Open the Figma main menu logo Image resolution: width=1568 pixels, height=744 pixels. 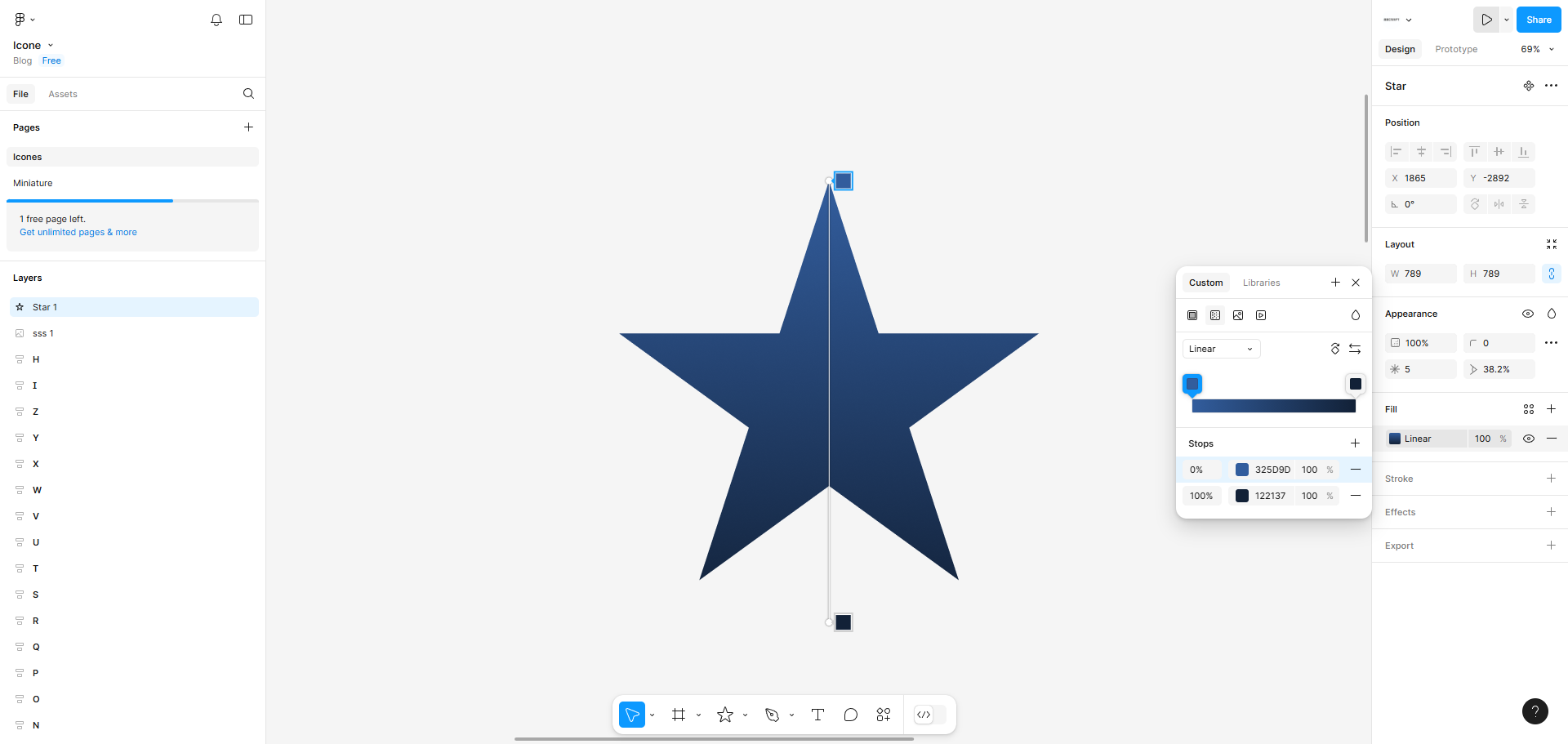coord(20,20)
